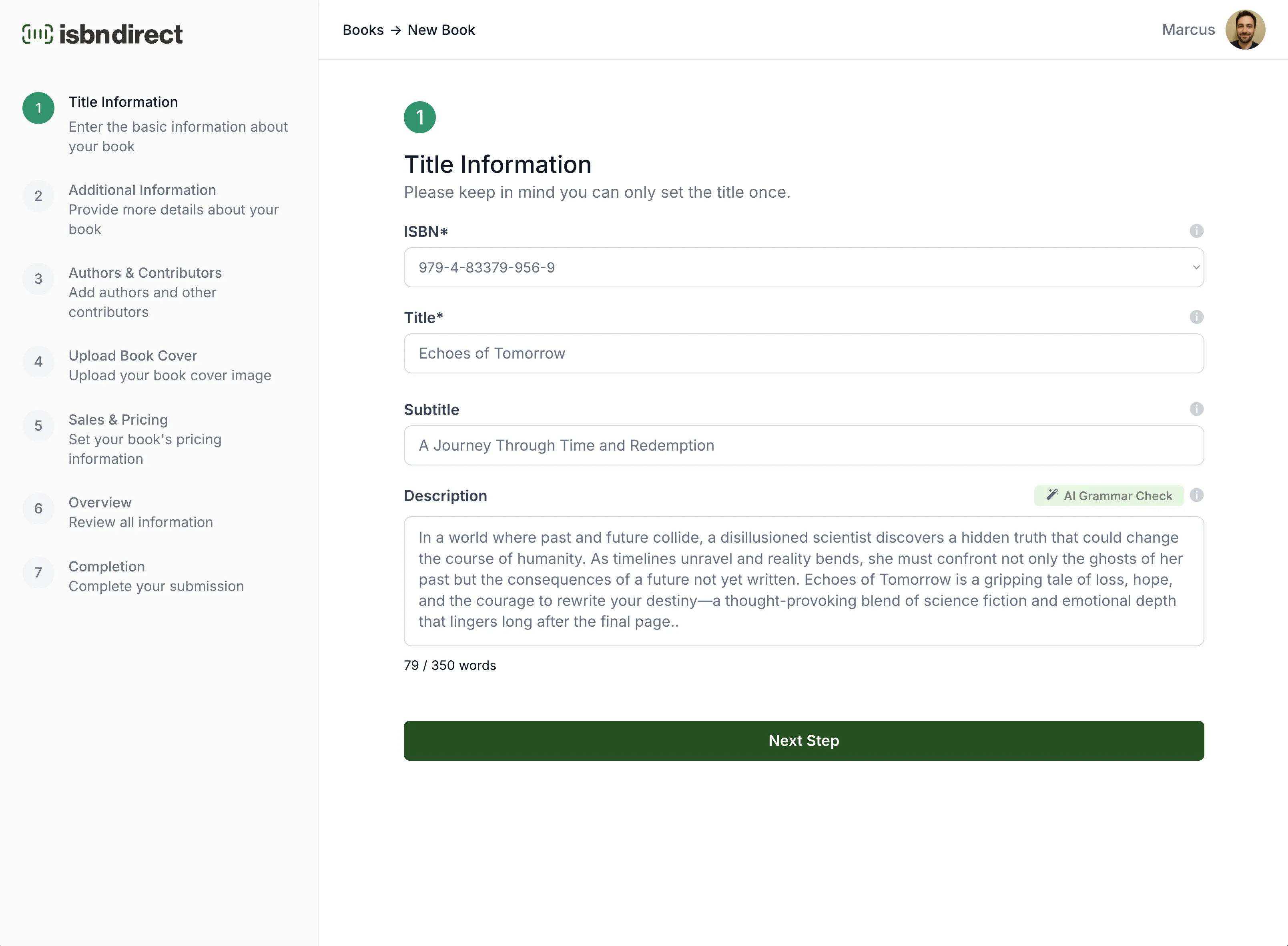Viewport: 1288px width, 946px height.
Task: Focus the Subtitle input field
Action: pyautogui.click(x=803, y=445)
